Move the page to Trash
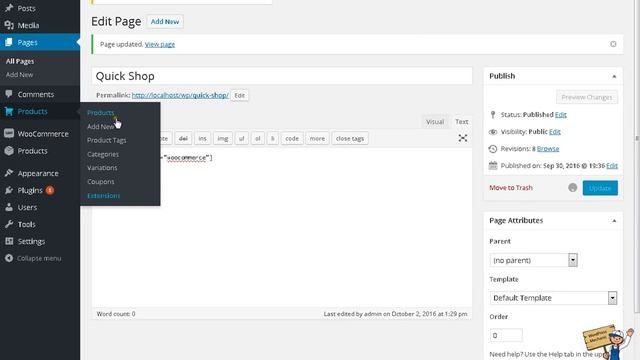Image resolution: width=640 pixels, height=360 pixels. pyautogui.click(x=511, y=188)
